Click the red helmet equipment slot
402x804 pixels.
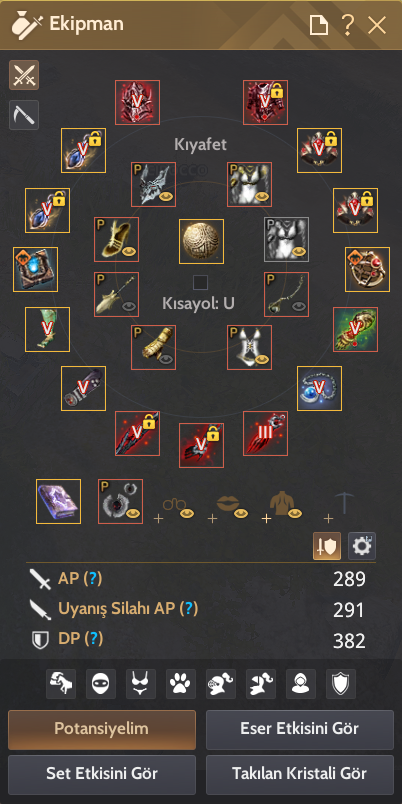point(137,103)
